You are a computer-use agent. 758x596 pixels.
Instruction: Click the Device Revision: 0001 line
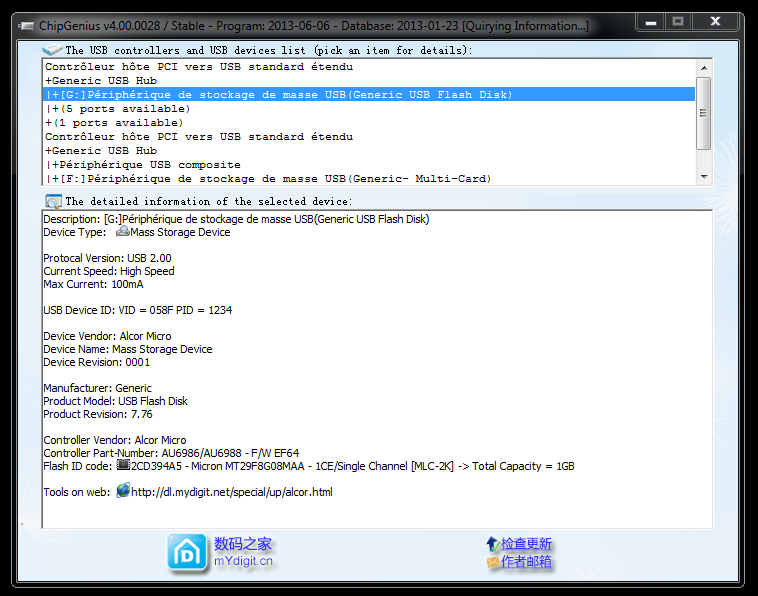coord(97,362)
